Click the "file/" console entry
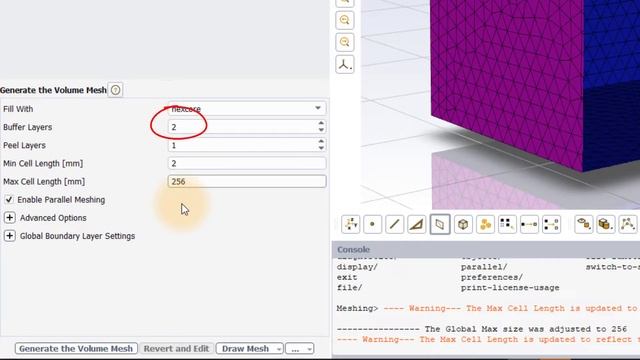 [x=349, y=288]
